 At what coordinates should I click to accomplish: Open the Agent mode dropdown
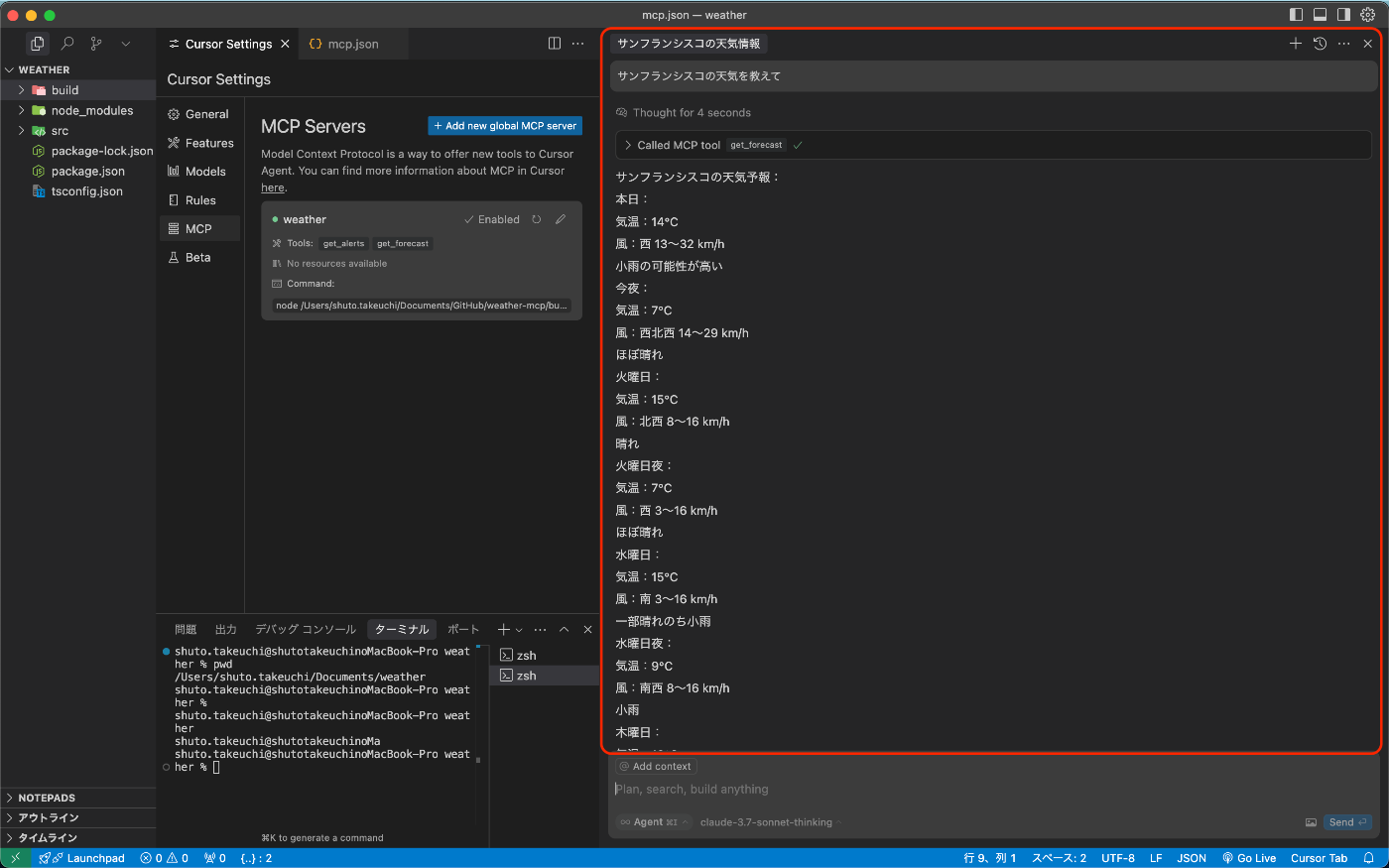pyautogui.click(x=654, y=822)
